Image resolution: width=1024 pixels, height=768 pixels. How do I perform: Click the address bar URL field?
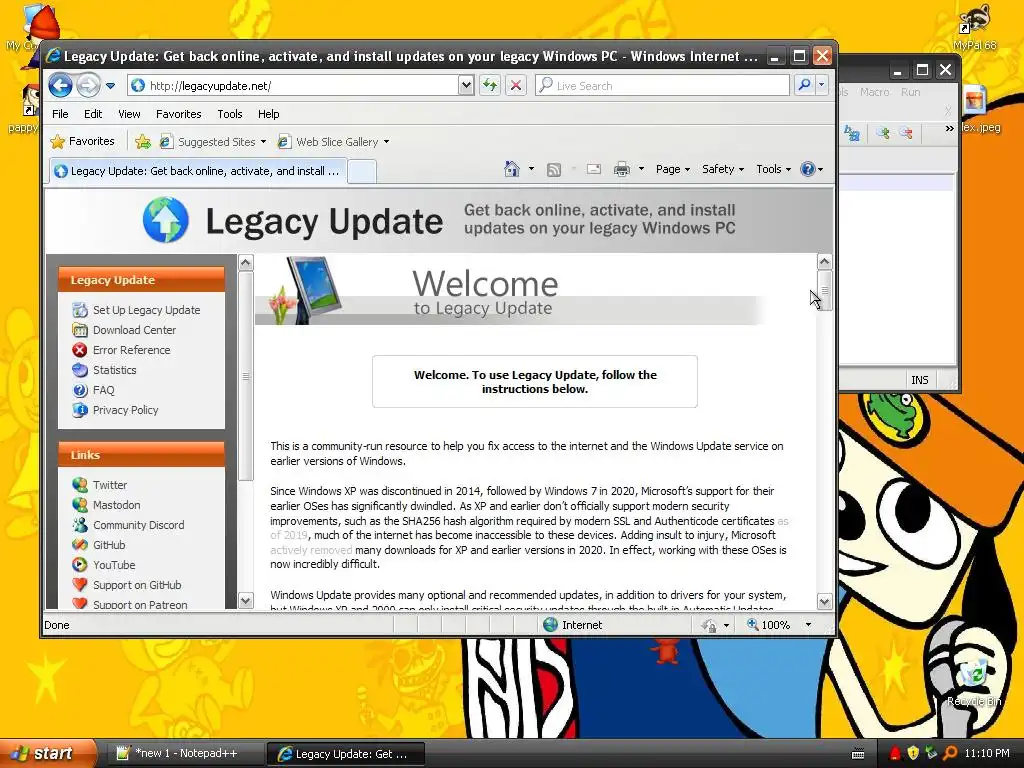[293, 86]
